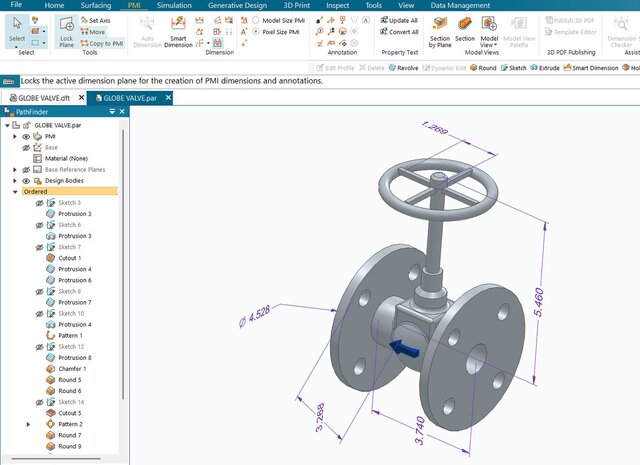Show hidden Sketch 6
Screen dimensions: 640x465
click(x=40, y=225)
